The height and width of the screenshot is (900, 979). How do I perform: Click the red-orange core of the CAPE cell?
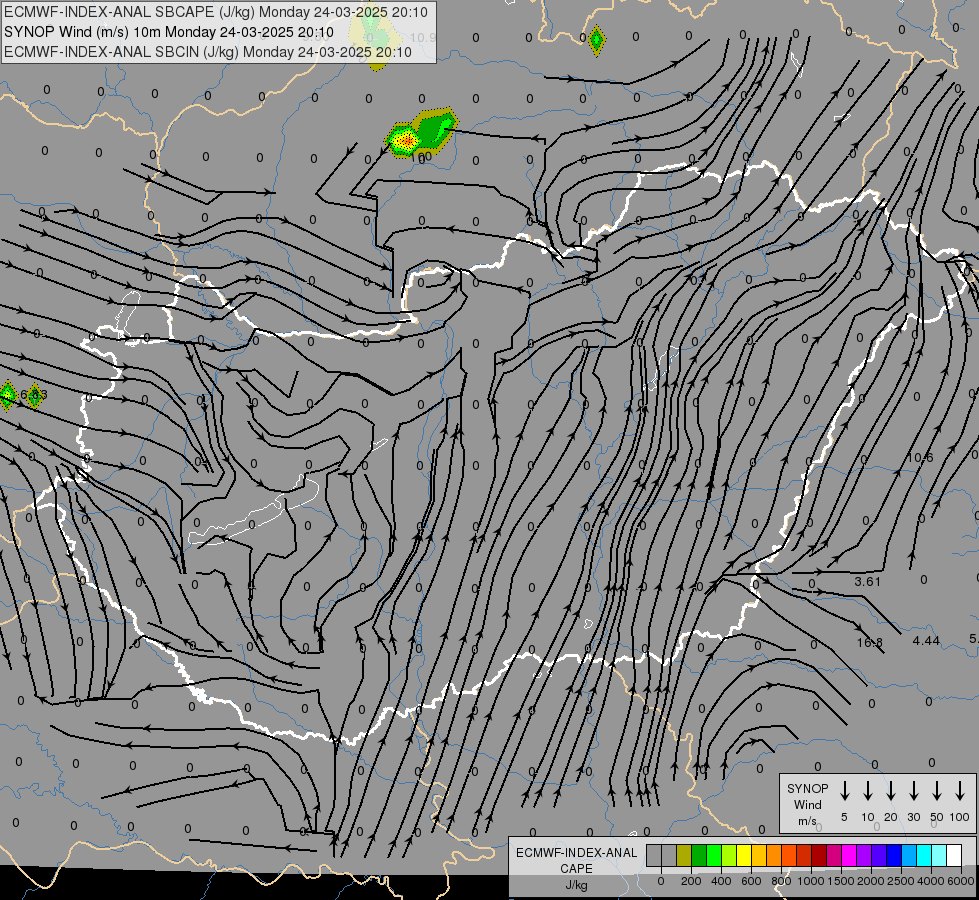[x=406, y=142]
